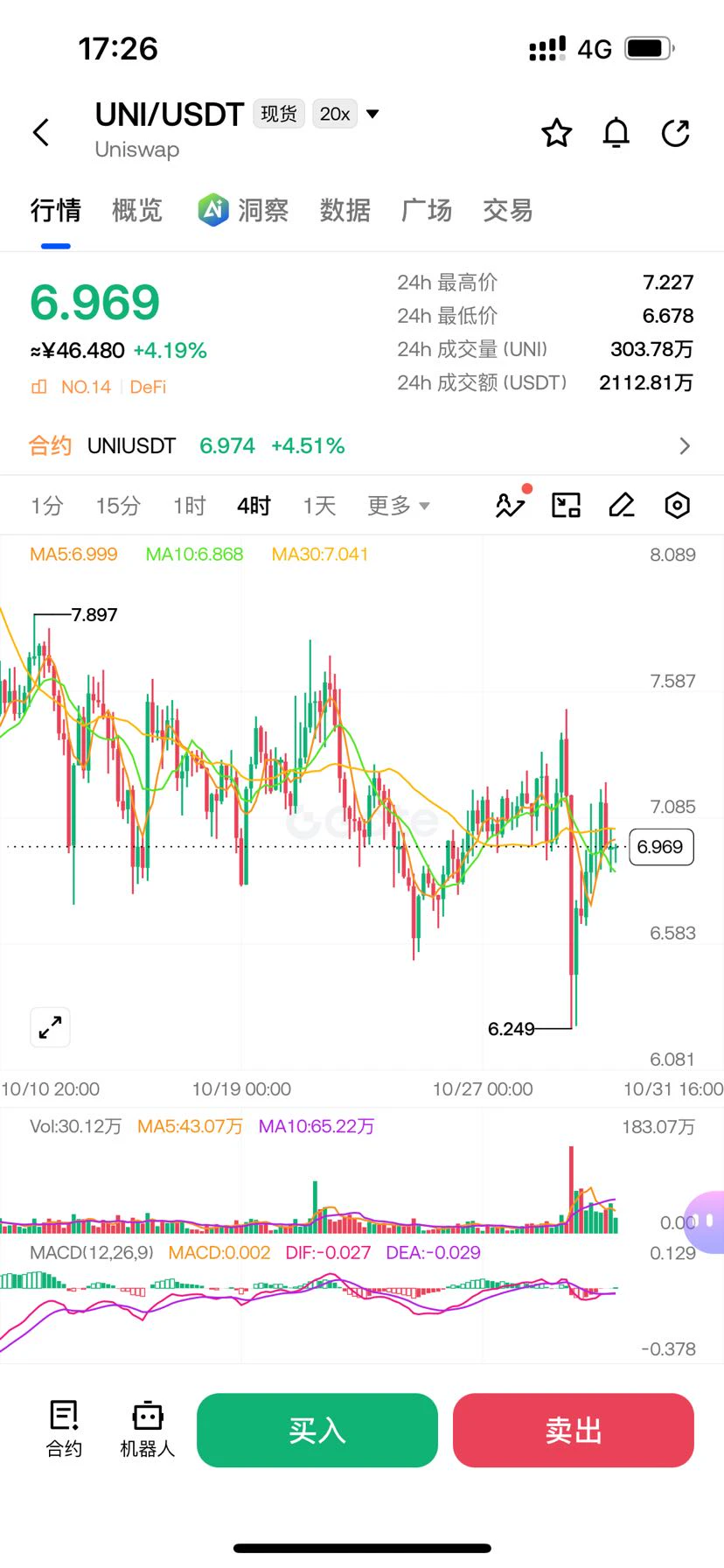Open picture-in-picture chart icon
724x1568 pixels.
point(567,505)
